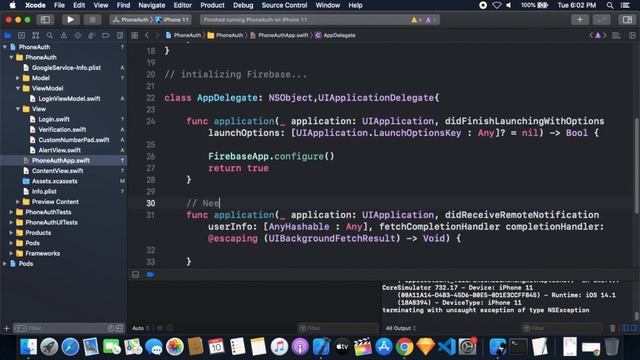Open the All Output dropdown
Viewport: 640px width, 360px height.
(x=401, y=328)
